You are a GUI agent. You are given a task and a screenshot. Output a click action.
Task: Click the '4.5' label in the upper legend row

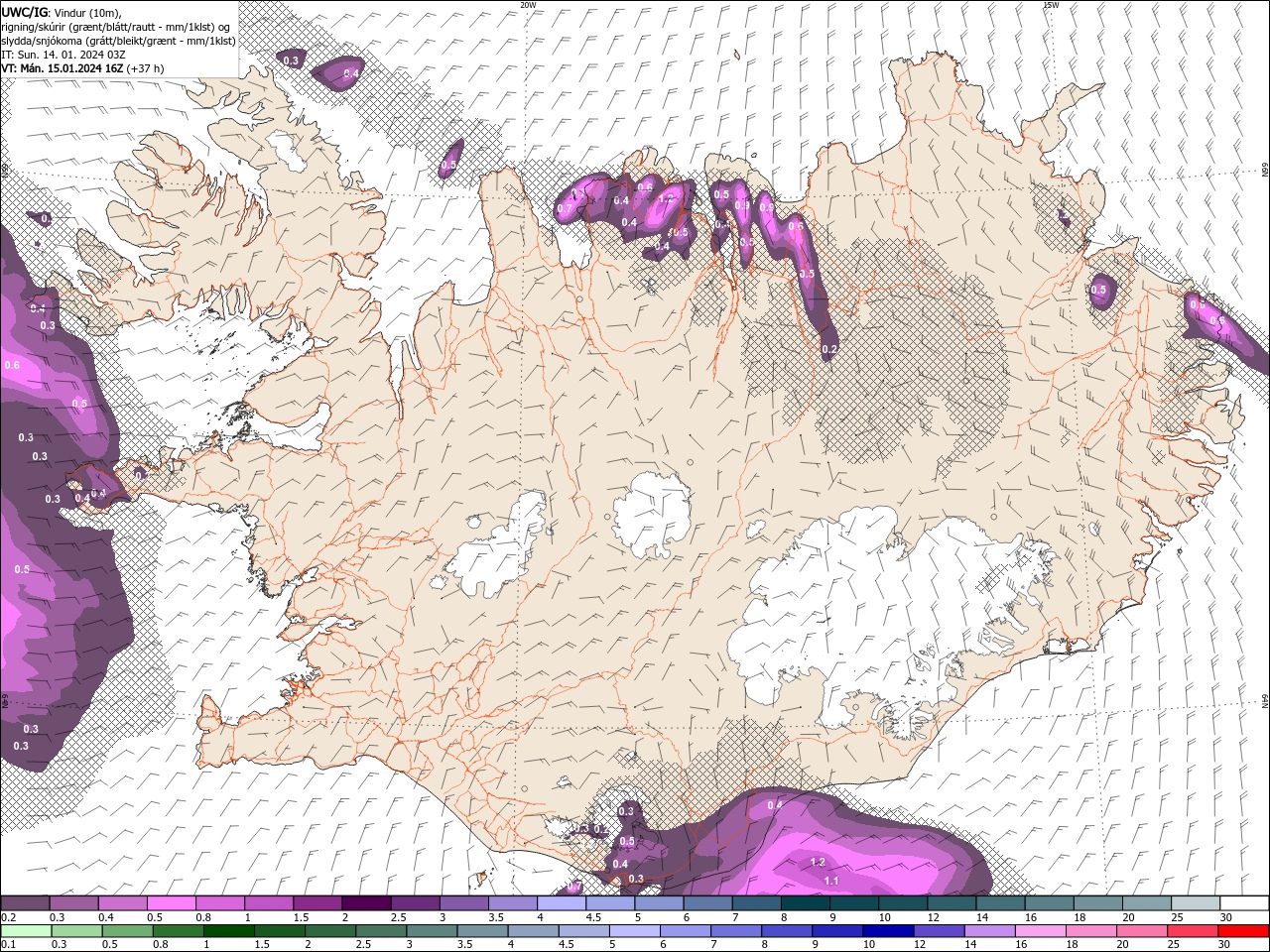click(x=593, y=918)
